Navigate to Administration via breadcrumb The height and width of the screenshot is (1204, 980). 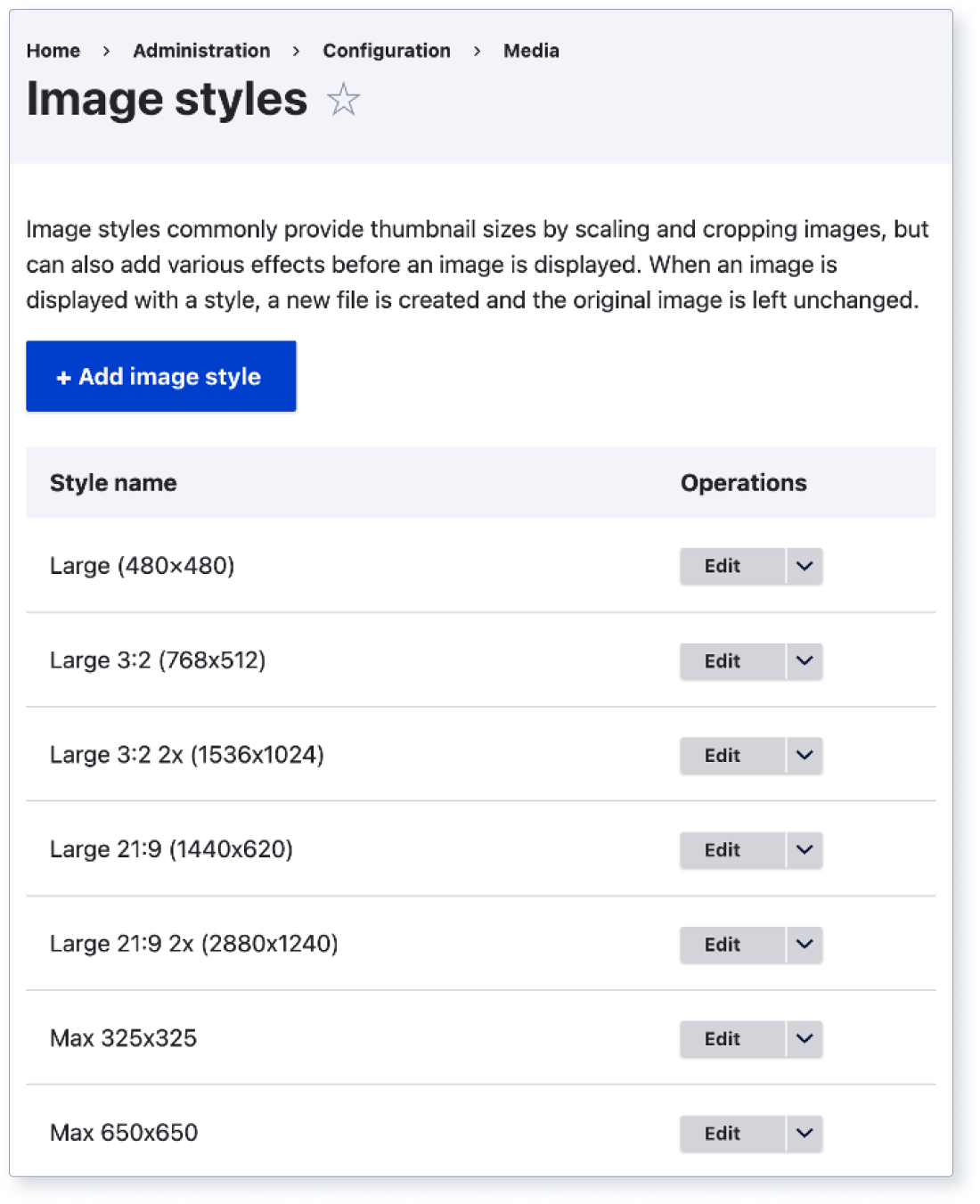tap(201, 51)
